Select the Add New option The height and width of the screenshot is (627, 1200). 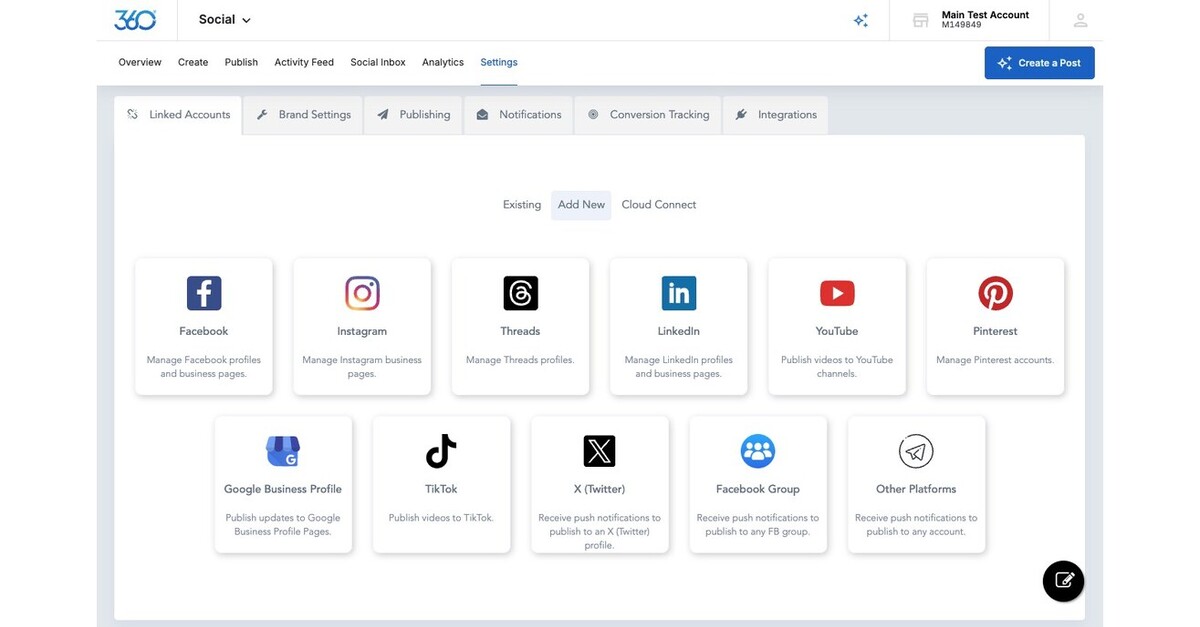(x=581, y=205)
